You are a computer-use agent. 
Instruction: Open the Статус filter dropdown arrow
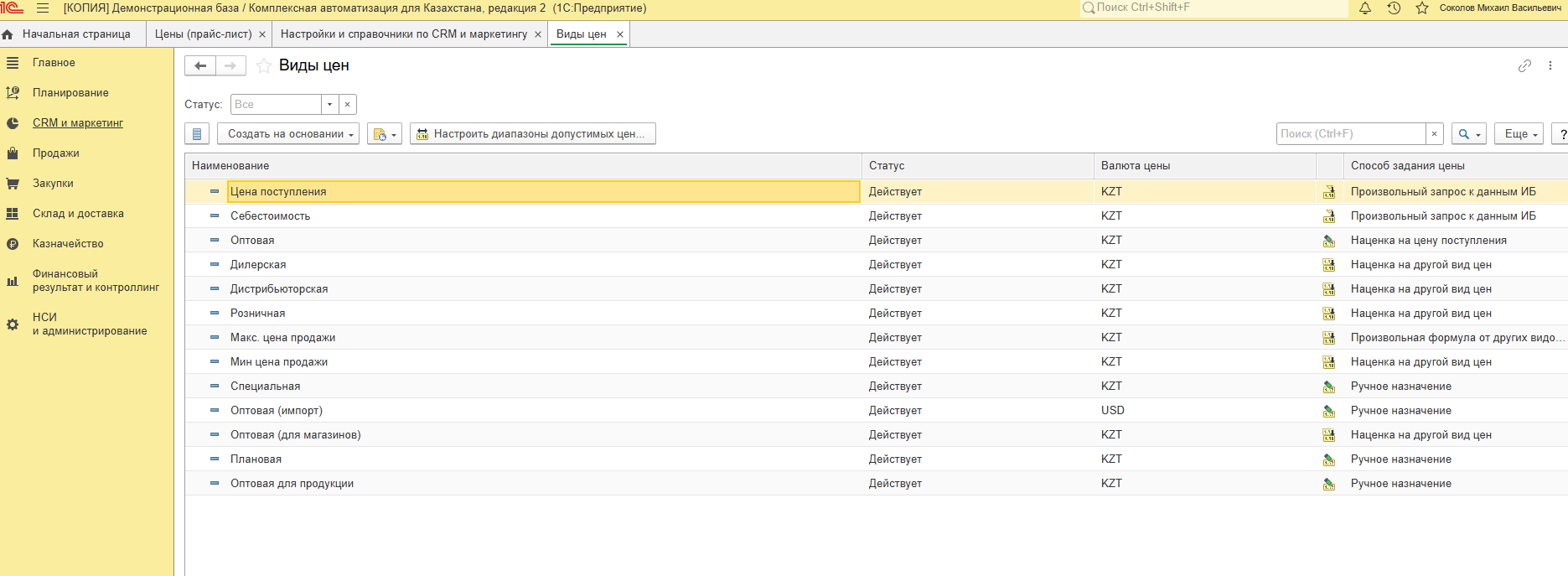[329, 105]
